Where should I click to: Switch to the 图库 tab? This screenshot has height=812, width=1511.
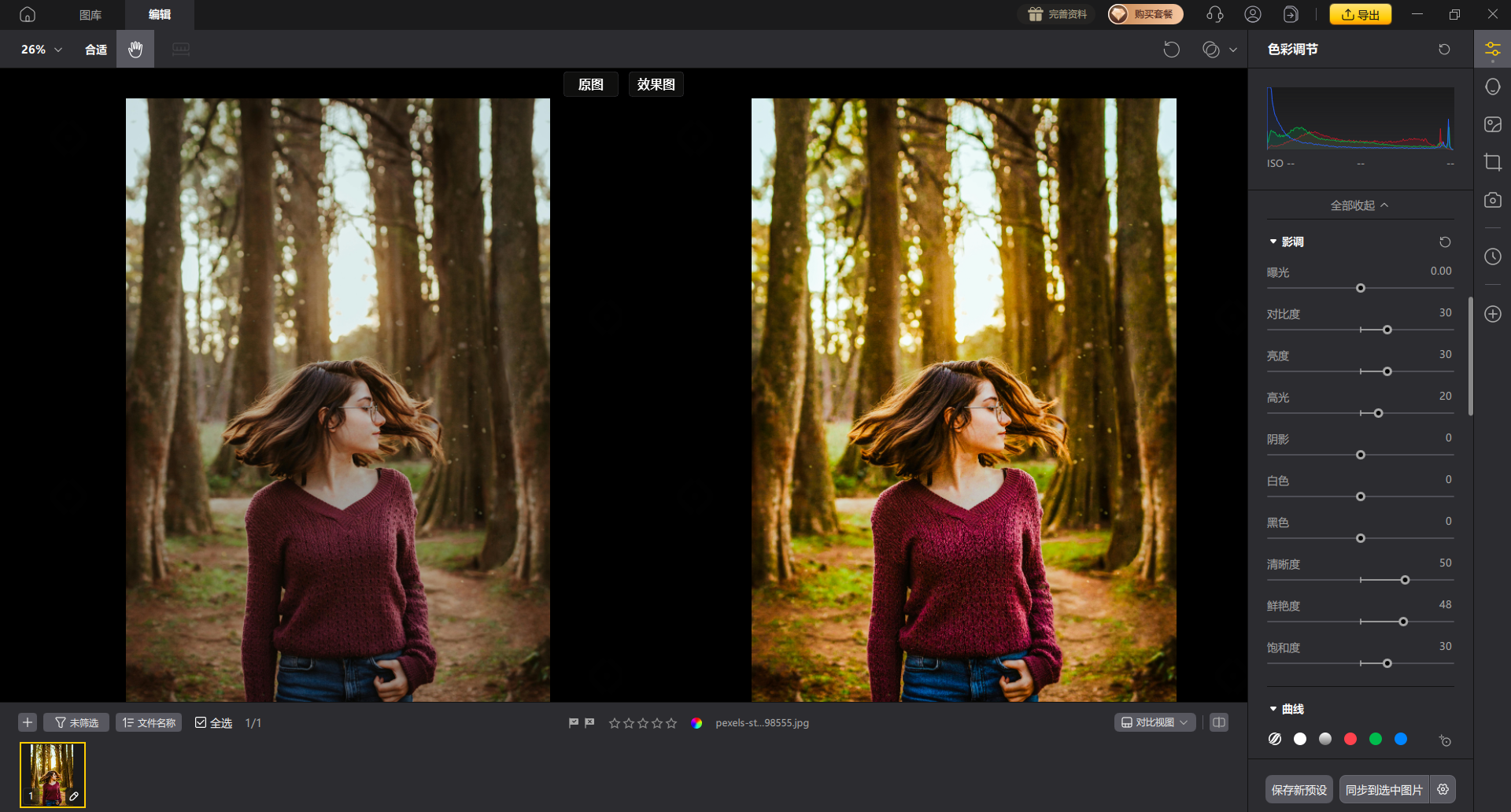91,14
